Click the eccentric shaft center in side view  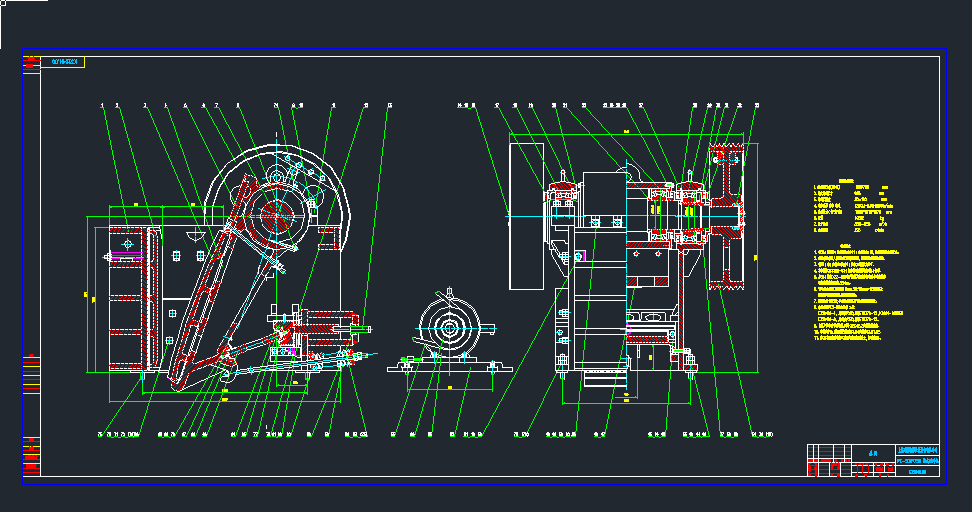point(277,213)
